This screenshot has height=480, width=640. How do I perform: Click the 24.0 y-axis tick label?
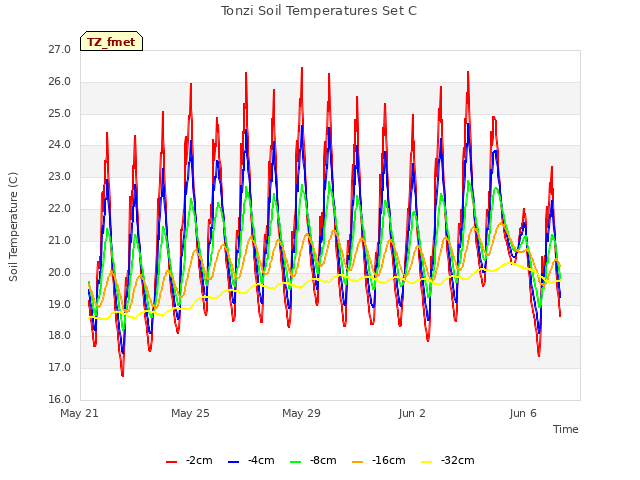[x=60, y=145]
